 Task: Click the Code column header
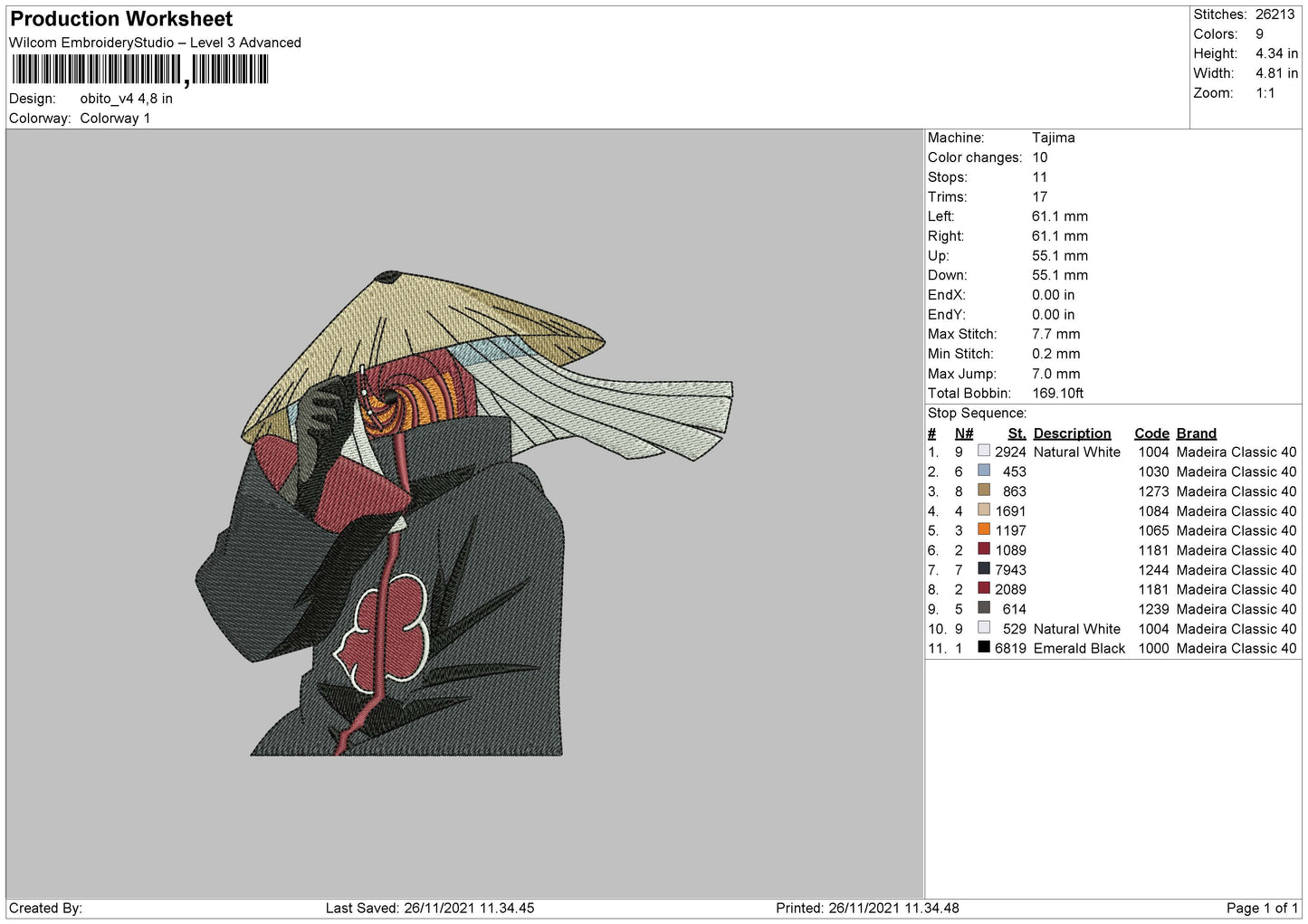tap(1151, 433)
